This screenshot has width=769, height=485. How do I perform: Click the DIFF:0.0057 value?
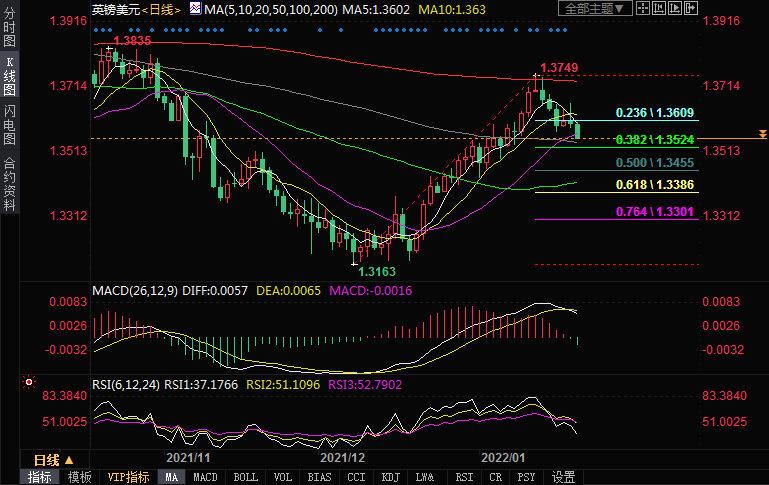coord(215,291)
